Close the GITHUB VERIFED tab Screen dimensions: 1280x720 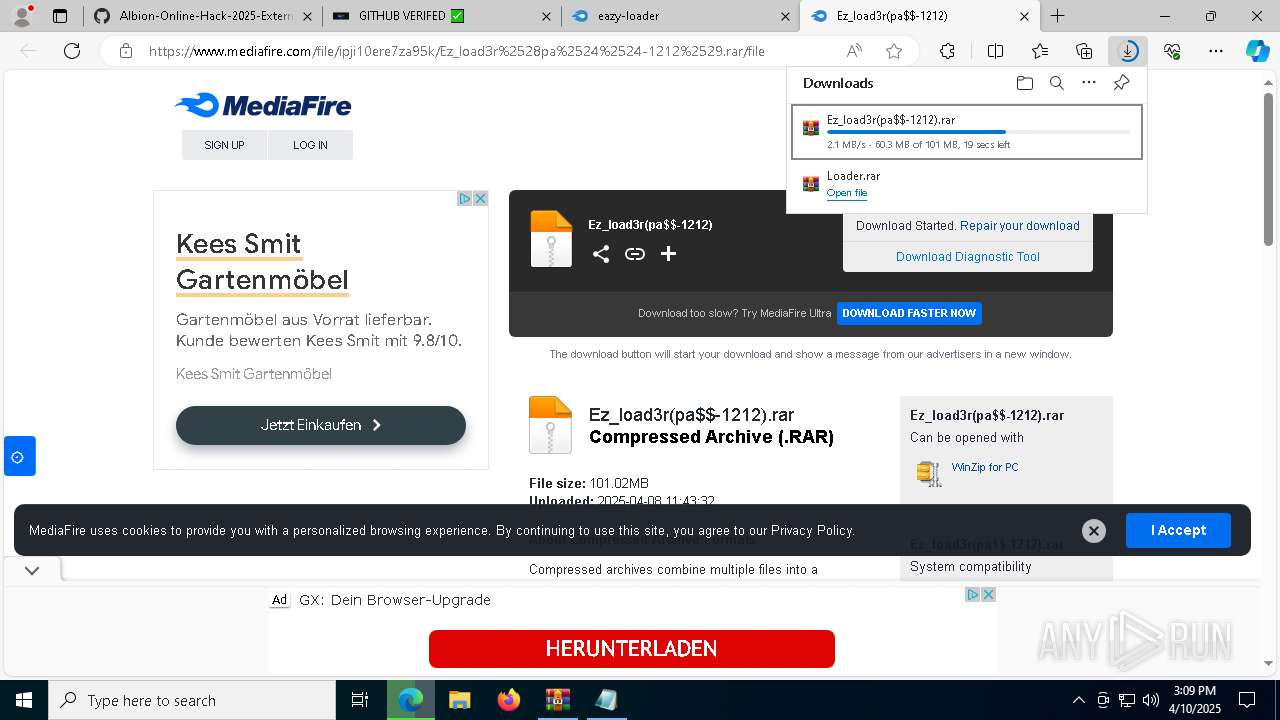546,16
